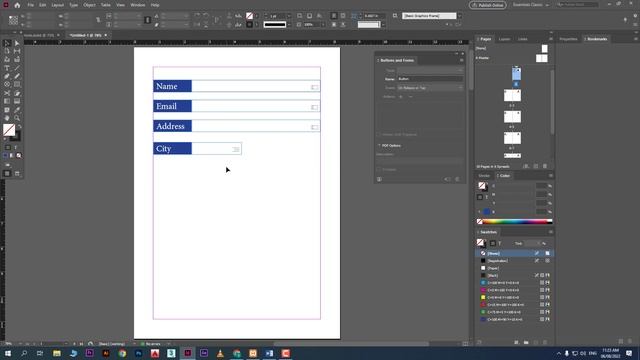Open the Color panel menu
Image resolution: width=640 pixels, height=360 pixels.
click(x=550, y=176)
